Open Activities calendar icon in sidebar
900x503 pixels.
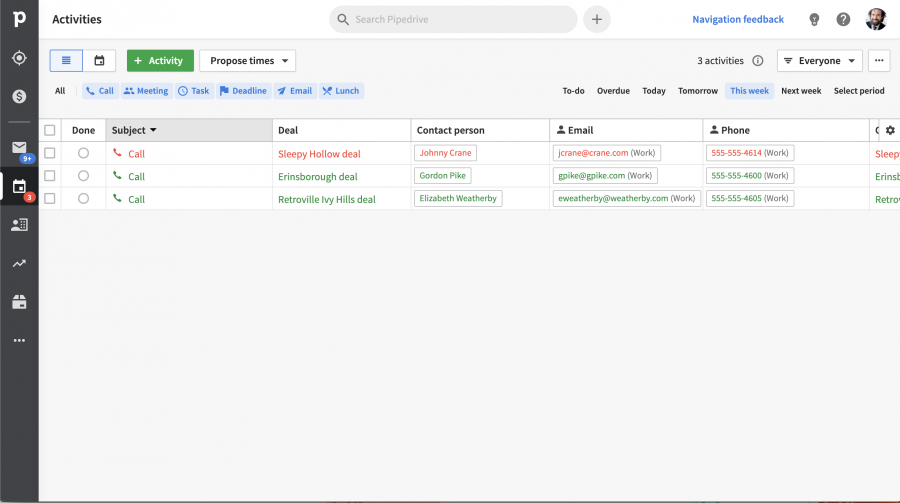click(x=19, y=186)
